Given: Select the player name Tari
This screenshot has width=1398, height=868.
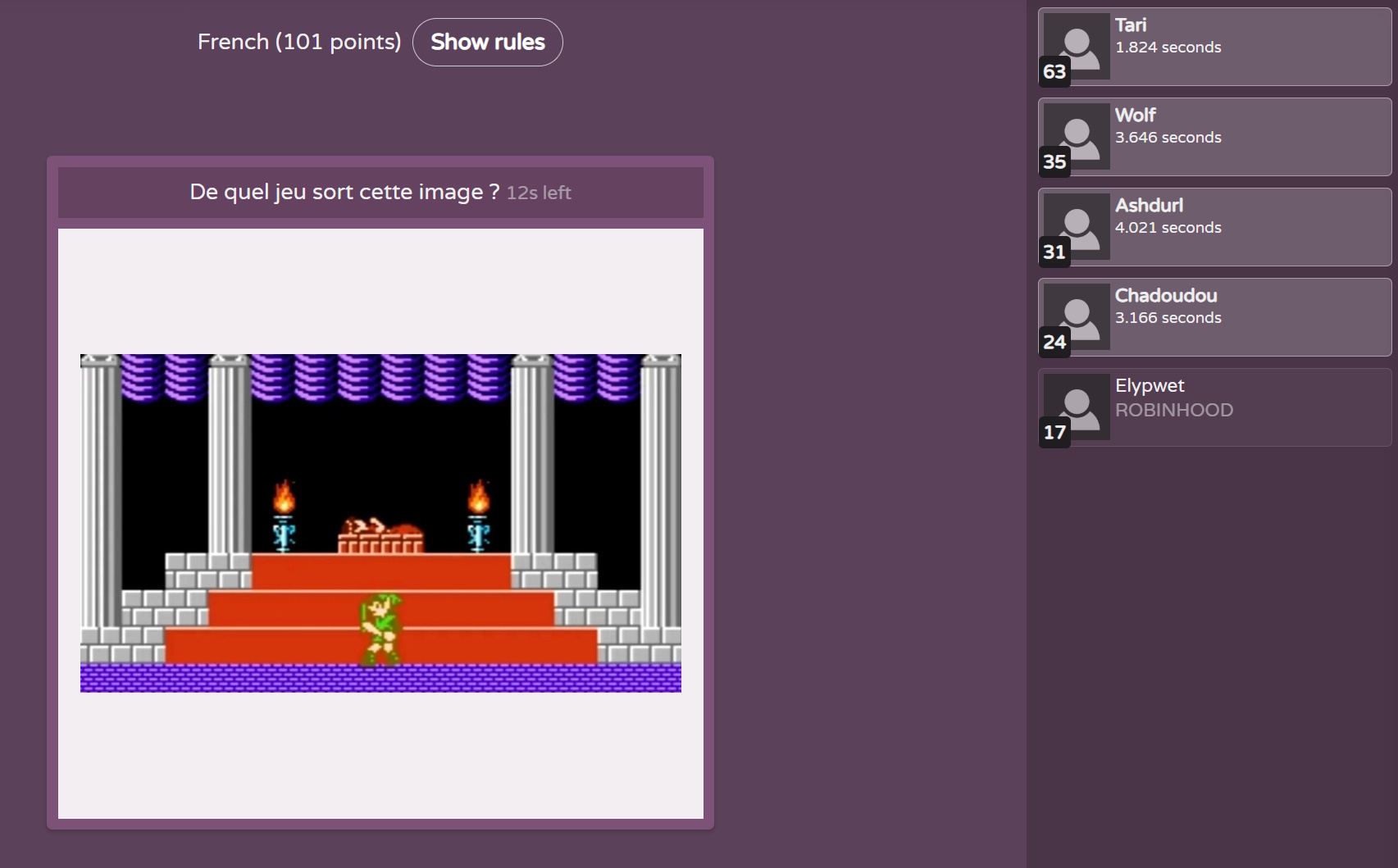Looking at the screenshot, I should click(x=1131, y=25).
